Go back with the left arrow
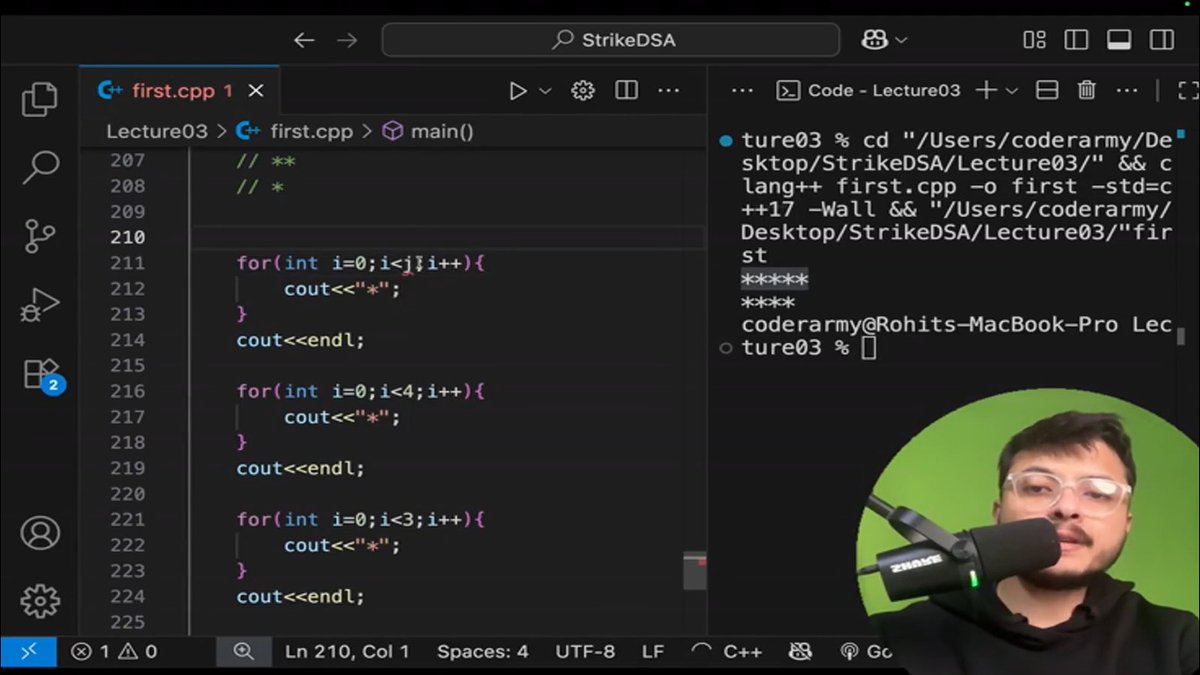This screenshot has height=675, width=1200. 304,40
